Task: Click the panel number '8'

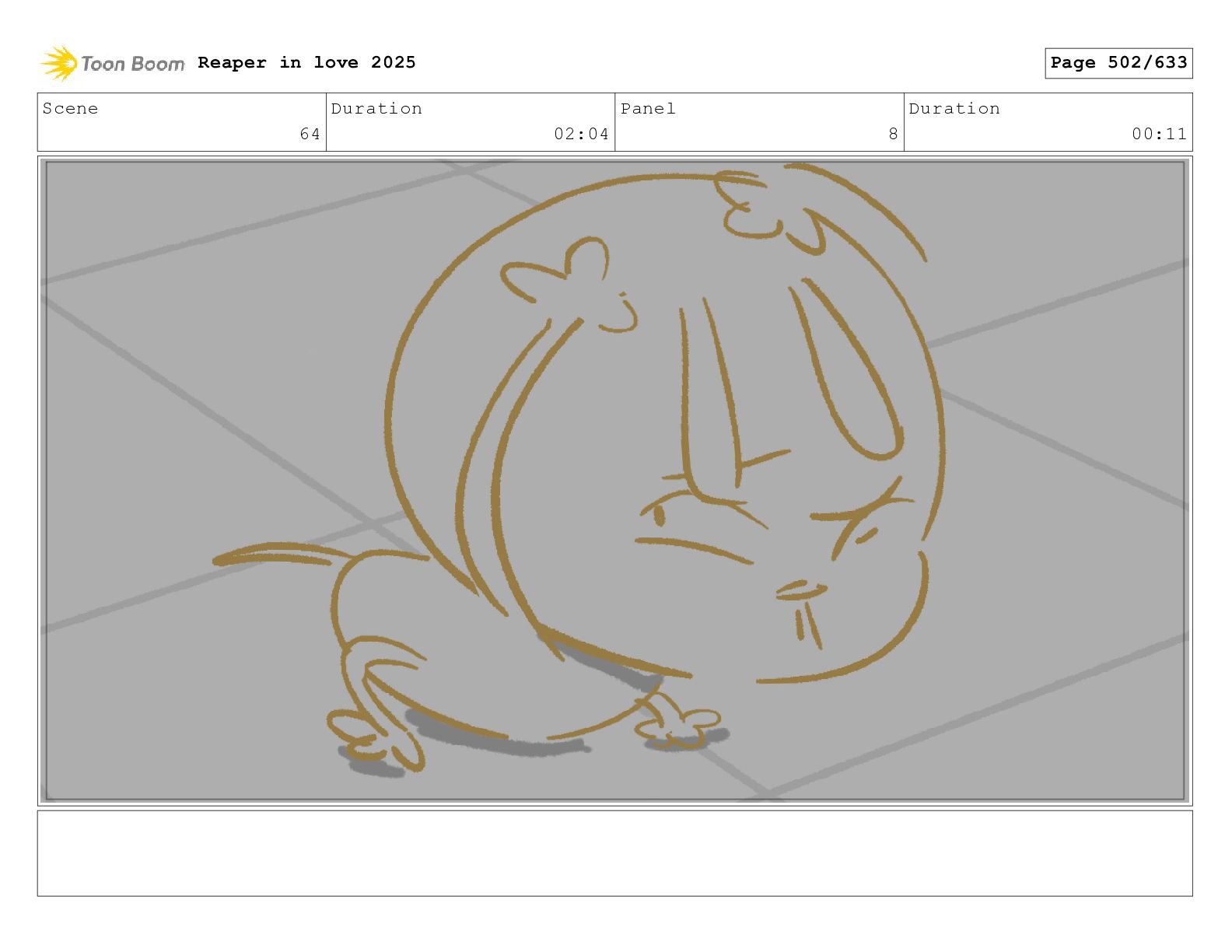Action: coord(893,134)
